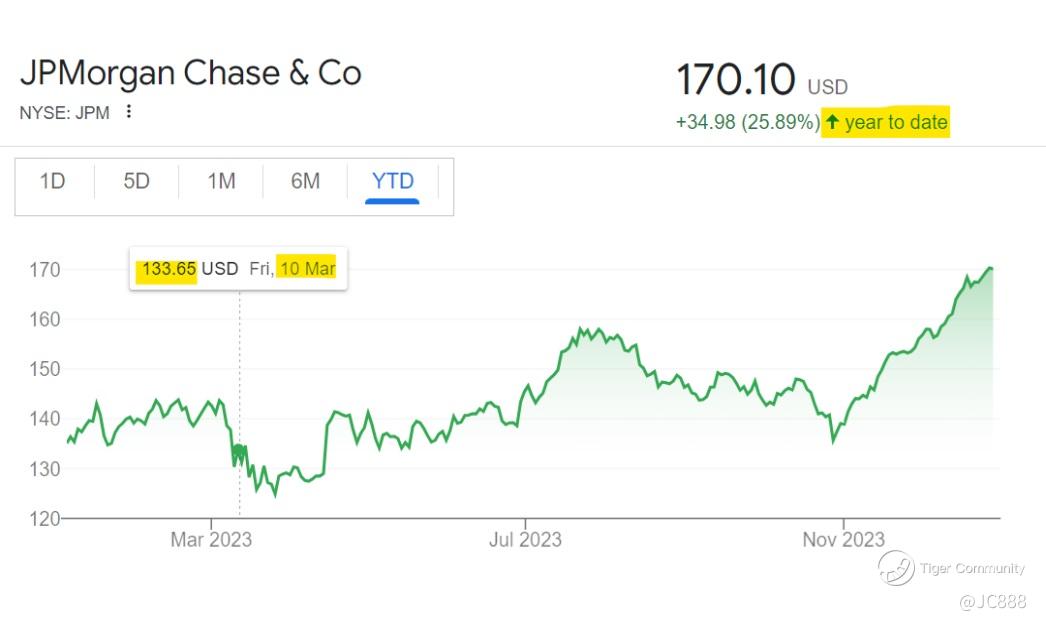The height and width of the screenshot is (625, 1046).
Task: Click the JPMorgan Chase & Co title
Action: click(190, 73)
